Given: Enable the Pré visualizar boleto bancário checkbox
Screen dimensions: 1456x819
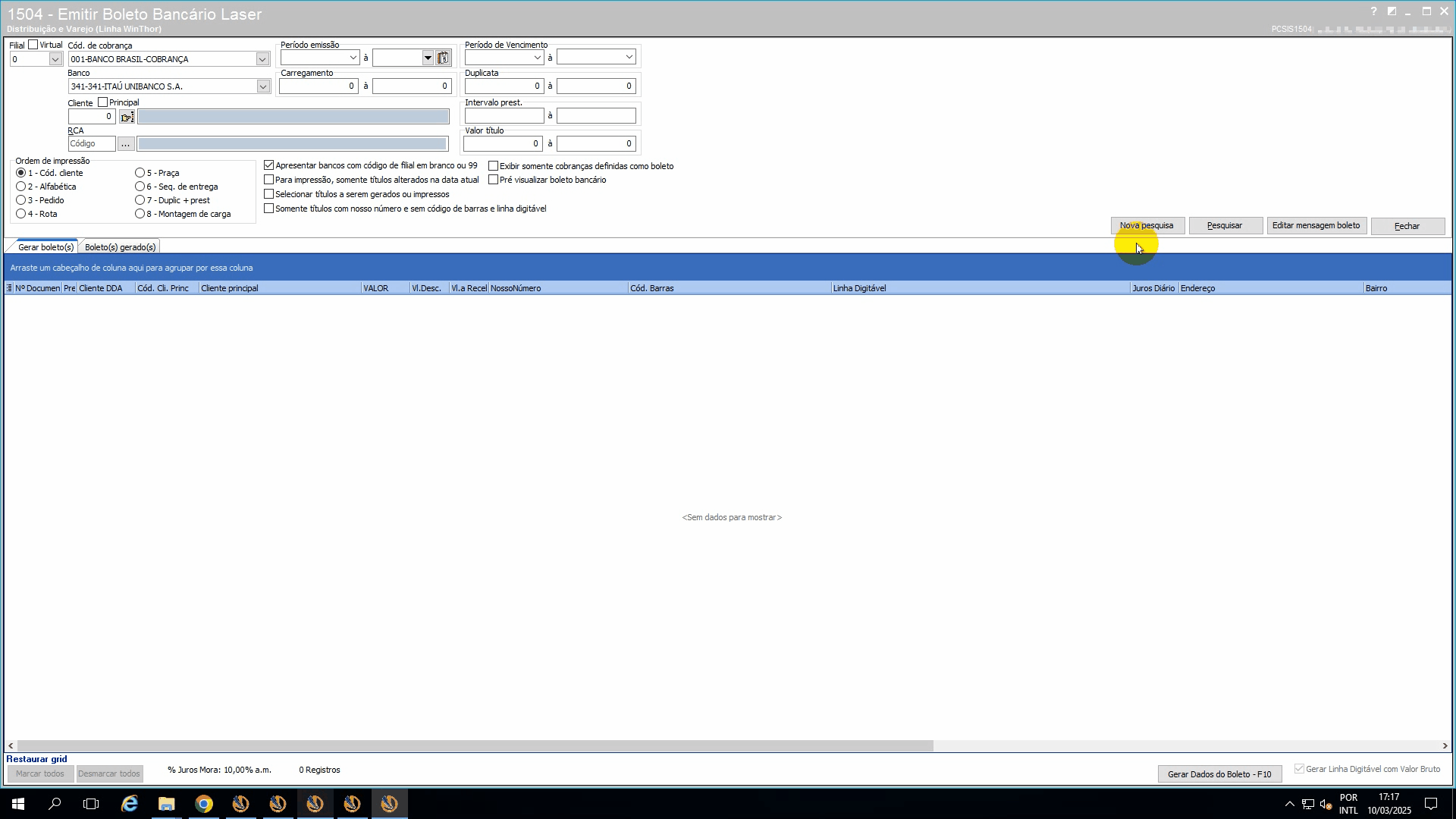Looking at the screenshot, I should coord(494,180).
